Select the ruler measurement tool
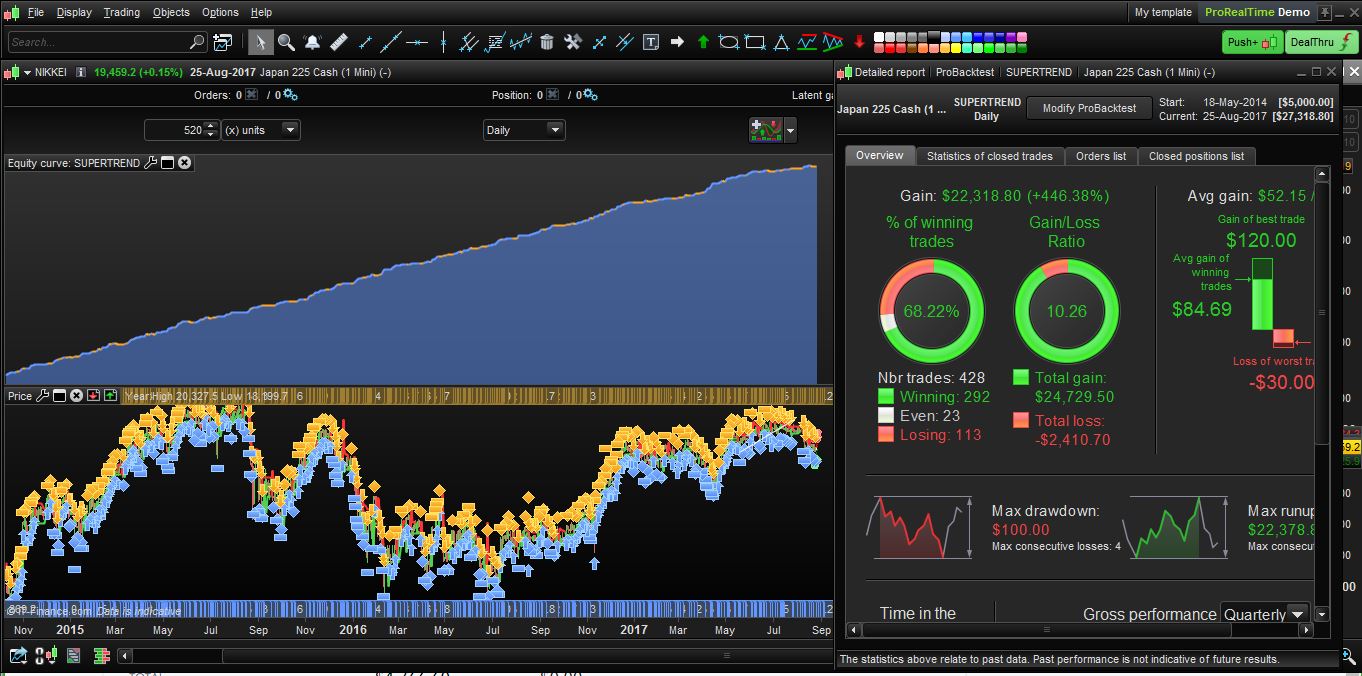 coord(340,42)
